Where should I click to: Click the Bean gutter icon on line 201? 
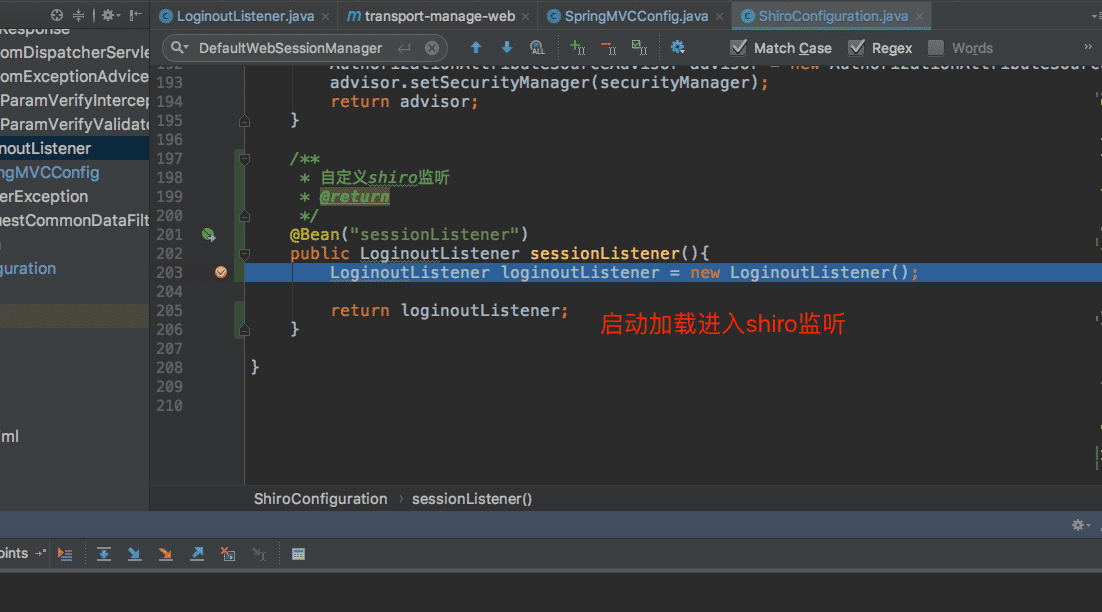[208, 234]
